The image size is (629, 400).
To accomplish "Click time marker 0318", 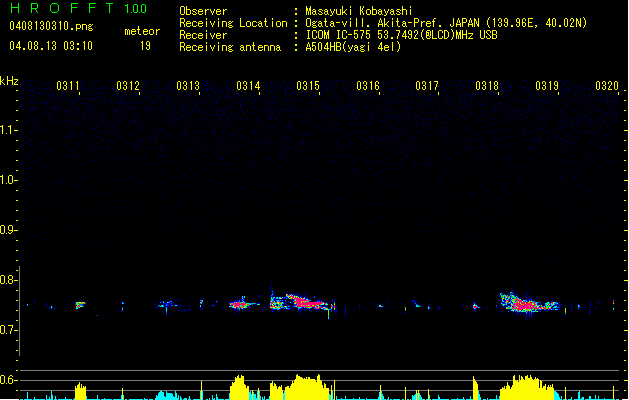I will [487, 86].
